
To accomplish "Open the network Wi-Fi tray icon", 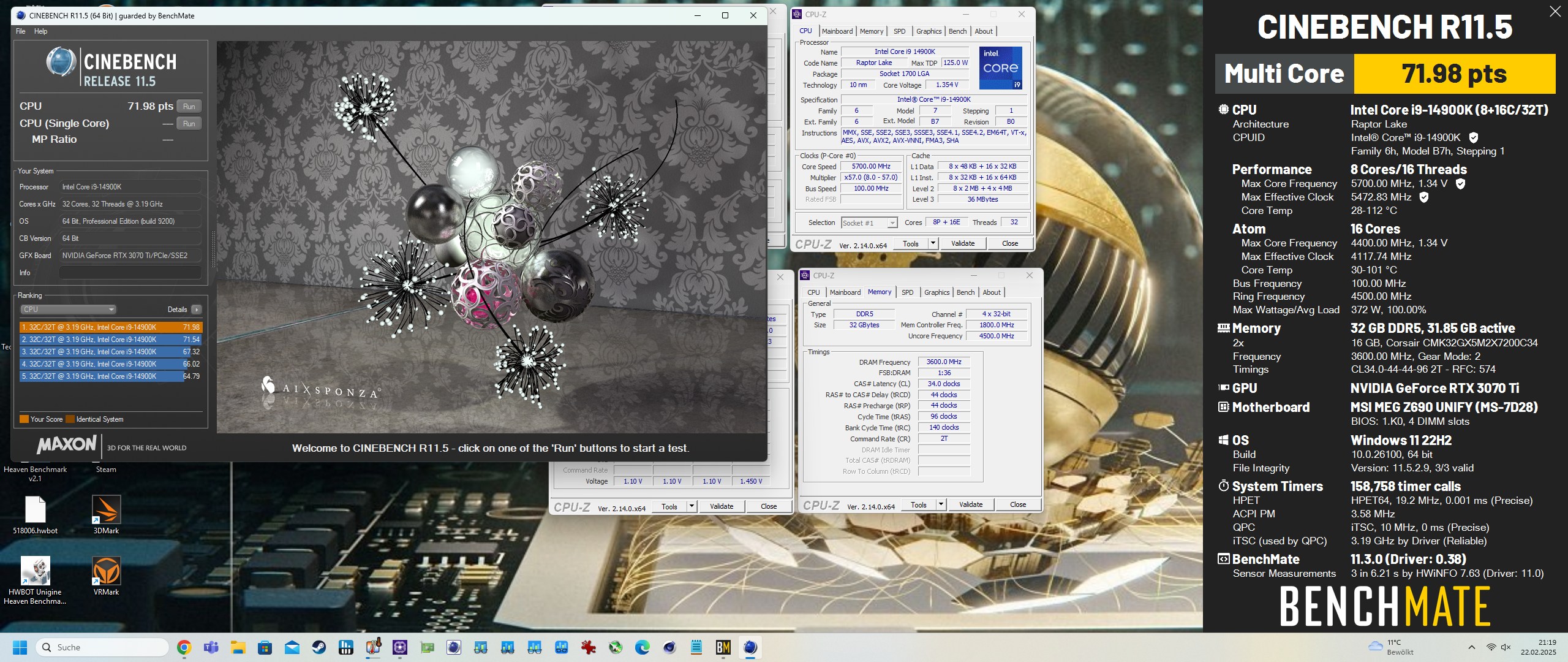I will point(1491,647).
